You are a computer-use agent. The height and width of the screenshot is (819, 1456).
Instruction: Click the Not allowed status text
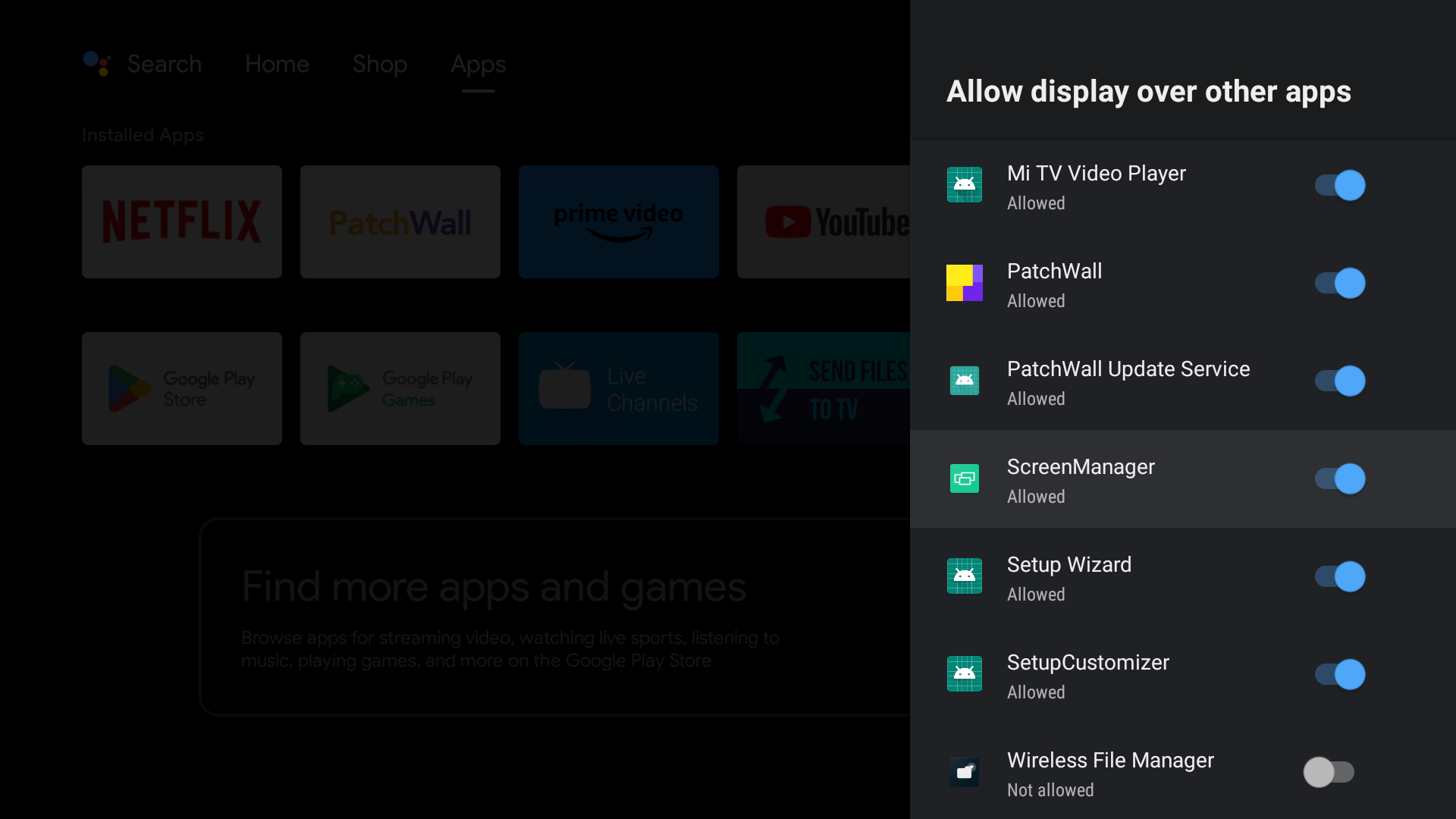(1050, 790)
